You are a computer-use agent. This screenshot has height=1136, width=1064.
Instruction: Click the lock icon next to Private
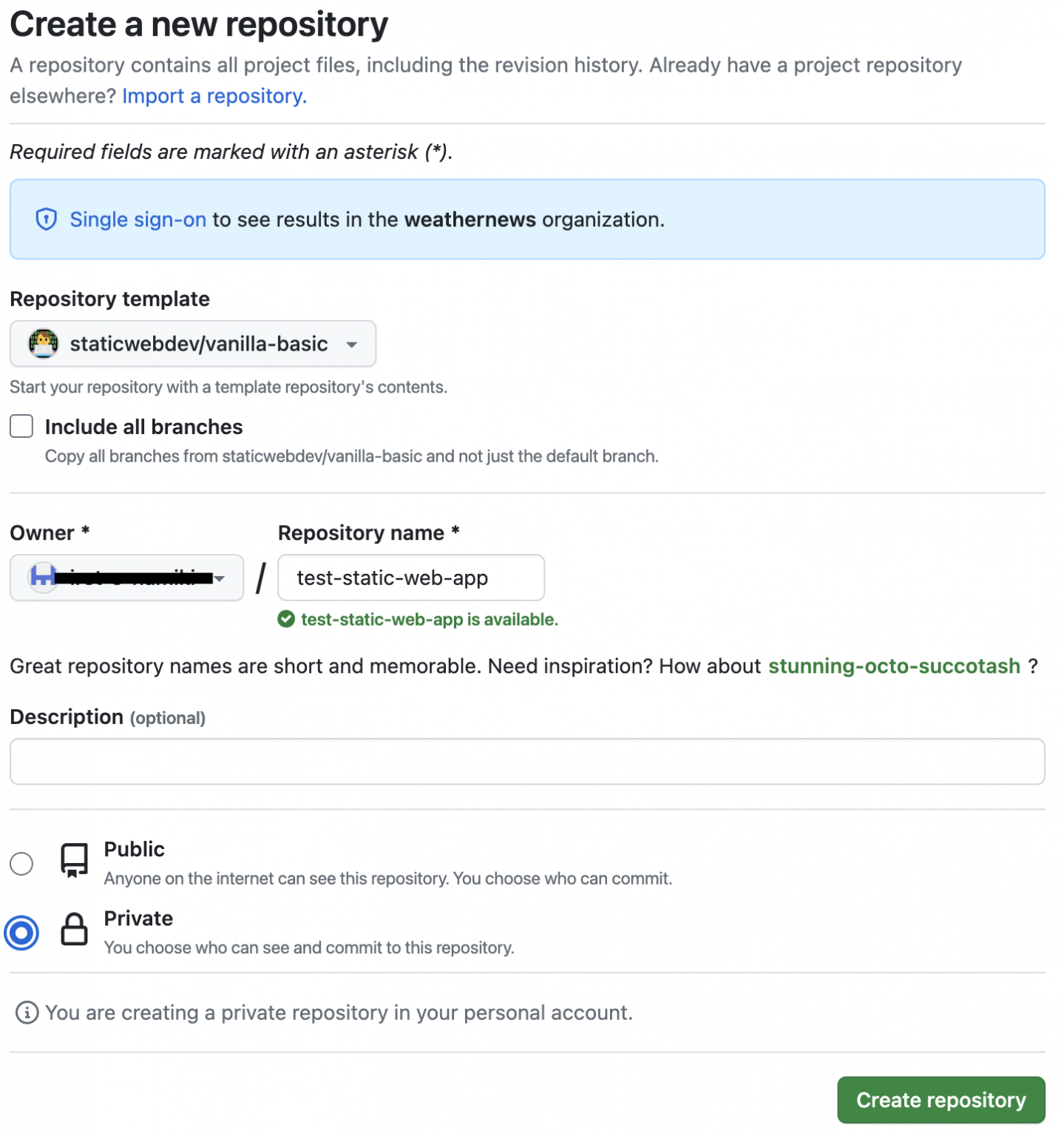click(74, 931)
